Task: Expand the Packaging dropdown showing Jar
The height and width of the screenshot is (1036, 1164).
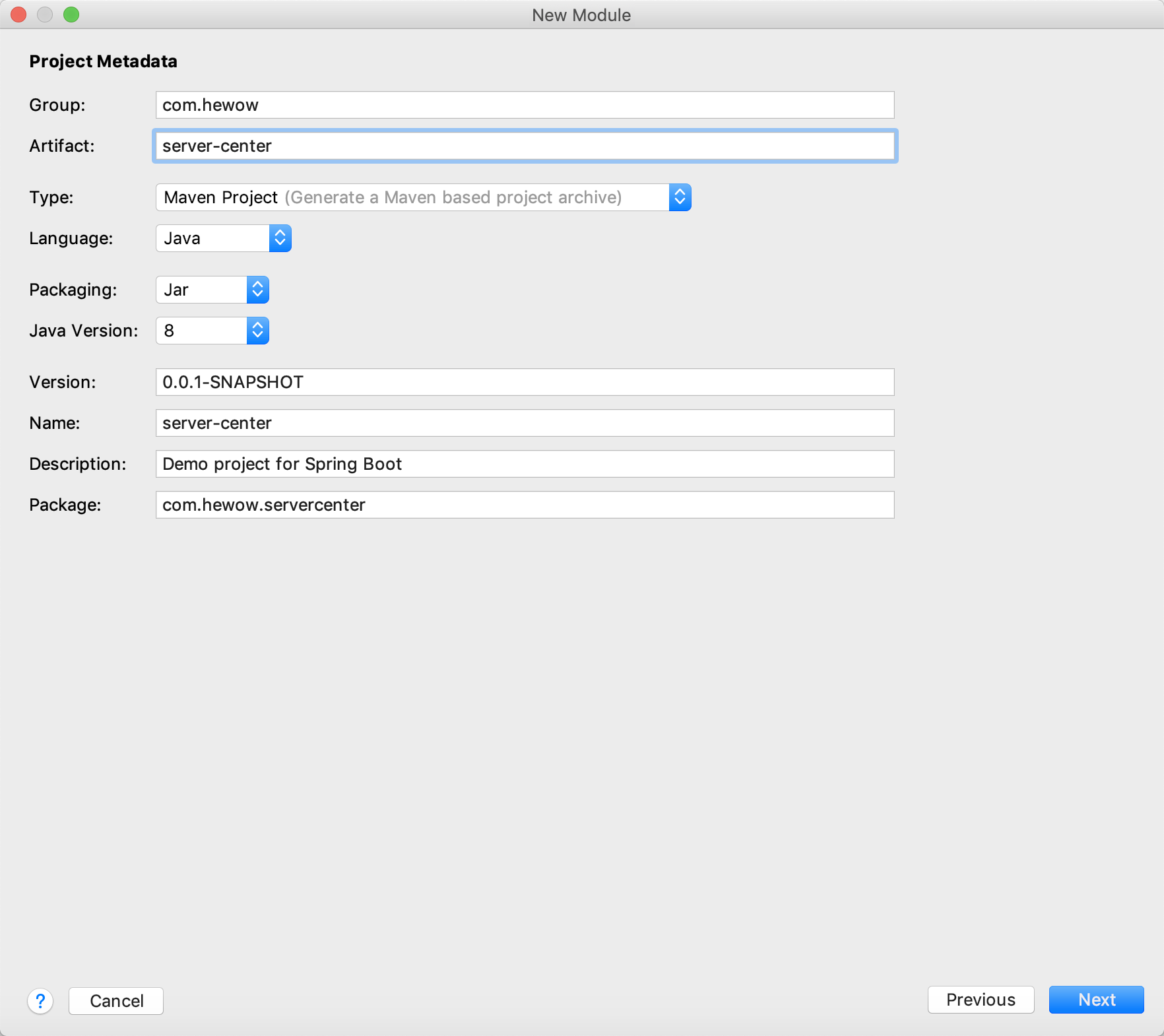Action: click(x=212, y=290)
